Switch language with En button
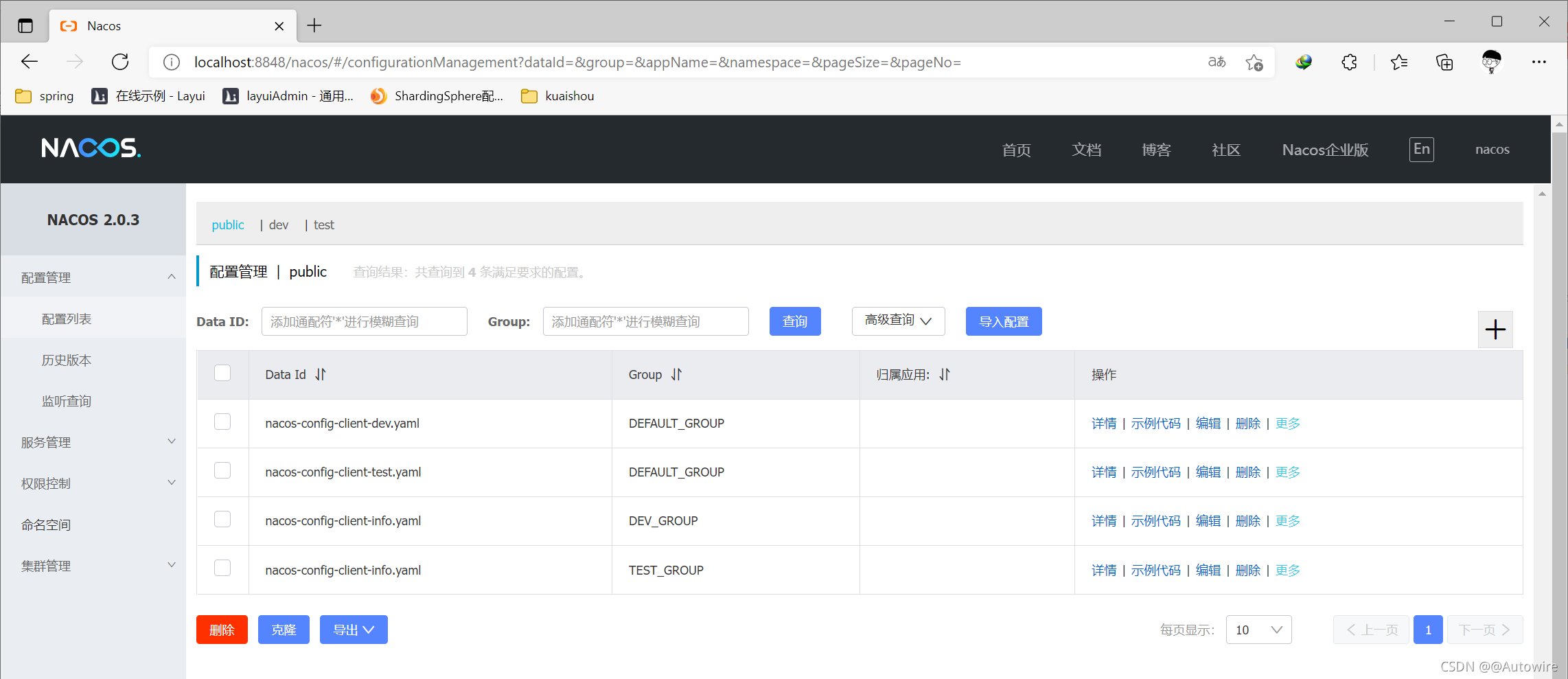 [1422, 149]
